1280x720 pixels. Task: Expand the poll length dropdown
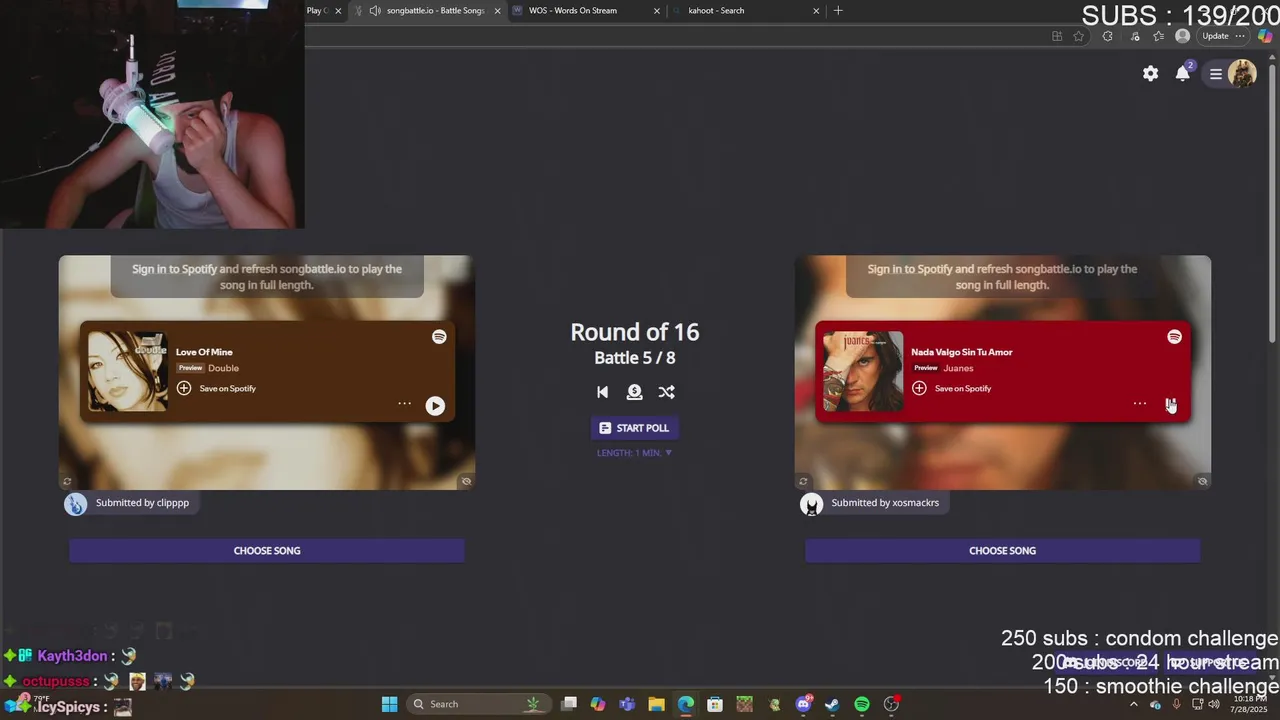point(634,453)
